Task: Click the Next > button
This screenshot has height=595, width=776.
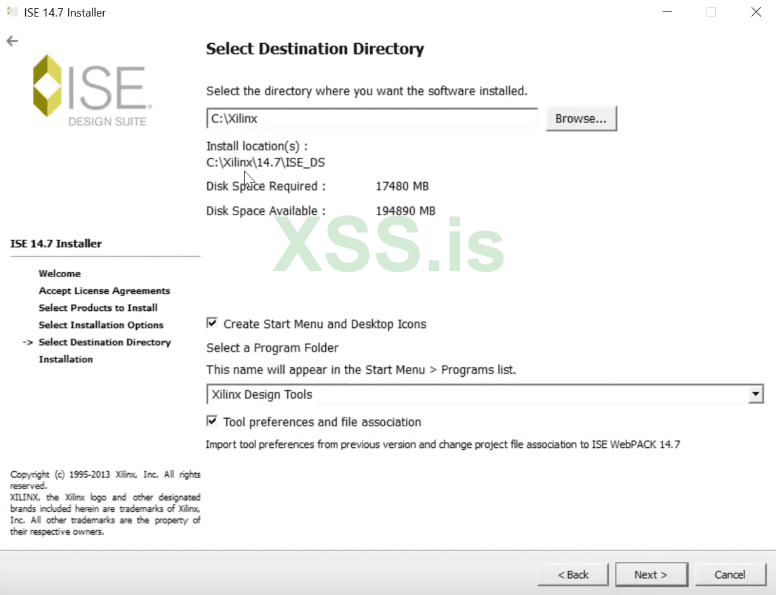Action: pos(651,575)
